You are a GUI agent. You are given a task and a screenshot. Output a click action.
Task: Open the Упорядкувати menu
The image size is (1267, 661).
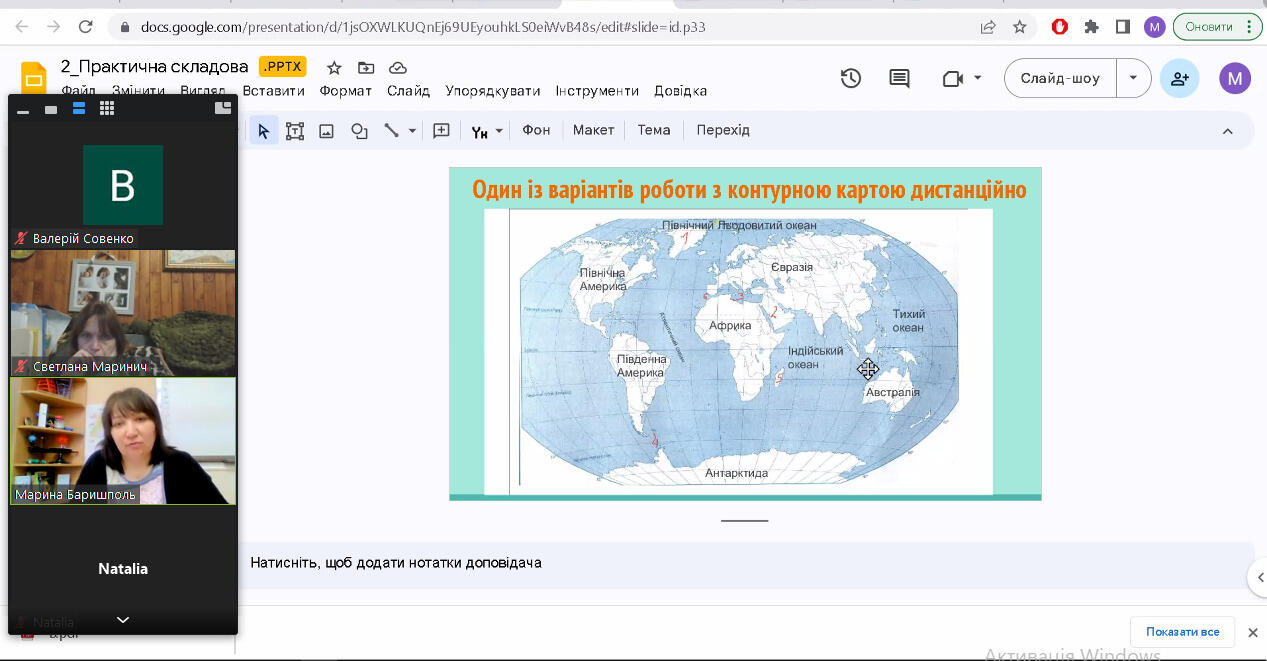click(493, 91)
